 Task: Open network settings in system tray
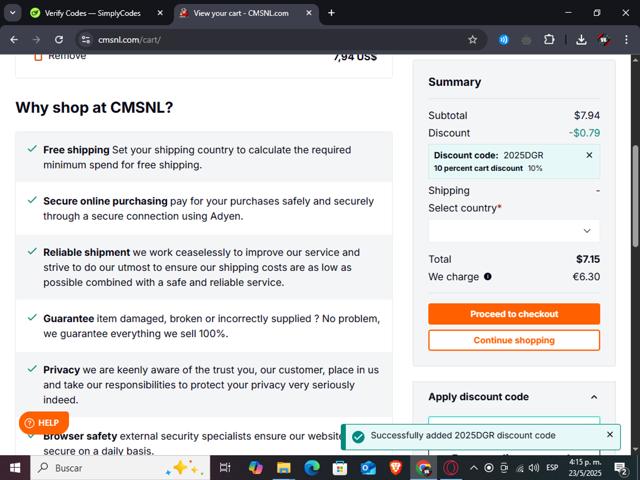tap(520, 468)
